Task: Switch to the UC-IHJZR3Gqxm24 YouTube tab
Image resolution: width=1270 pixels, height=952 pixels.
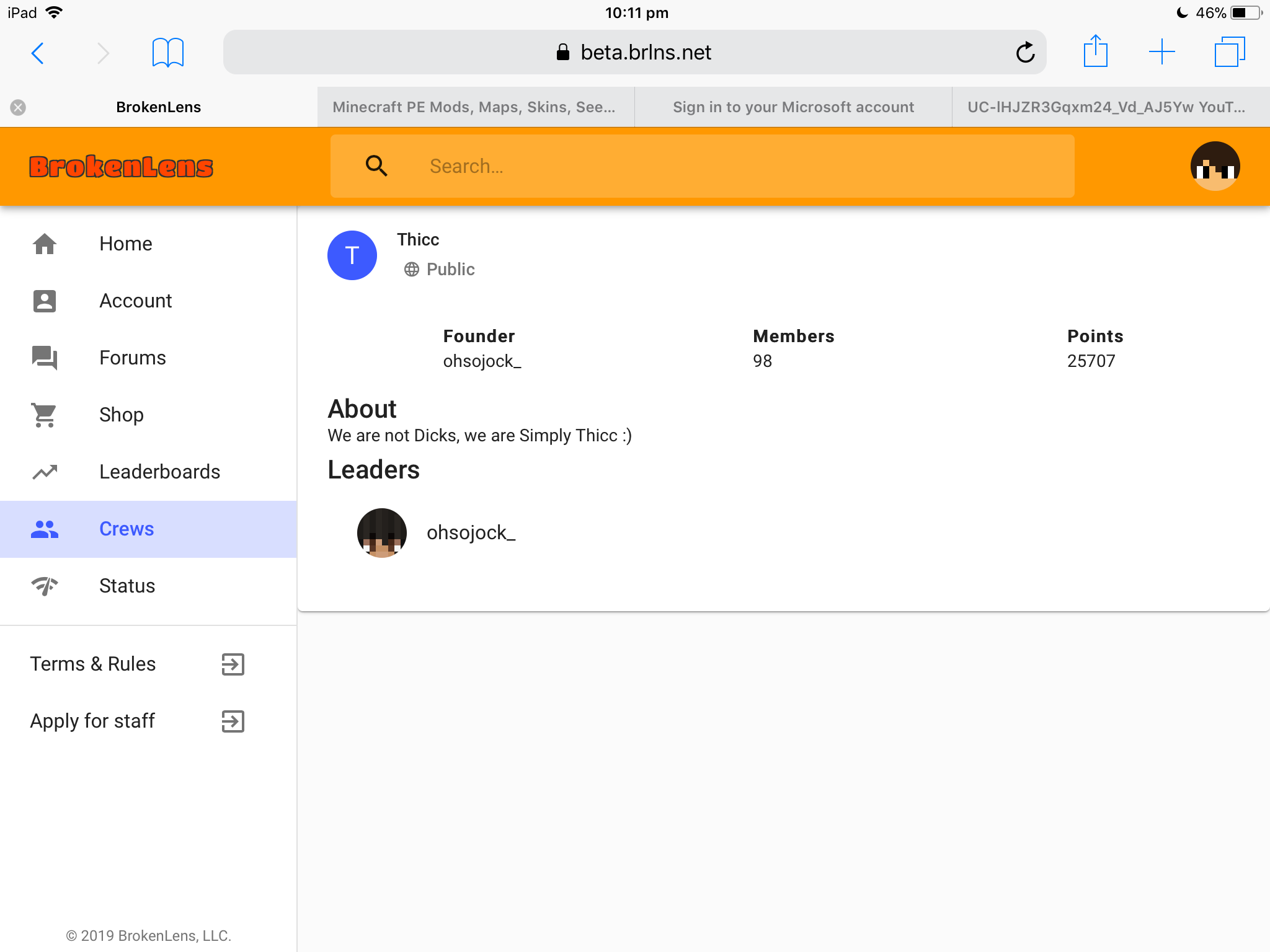Action: pos(1111,107)
